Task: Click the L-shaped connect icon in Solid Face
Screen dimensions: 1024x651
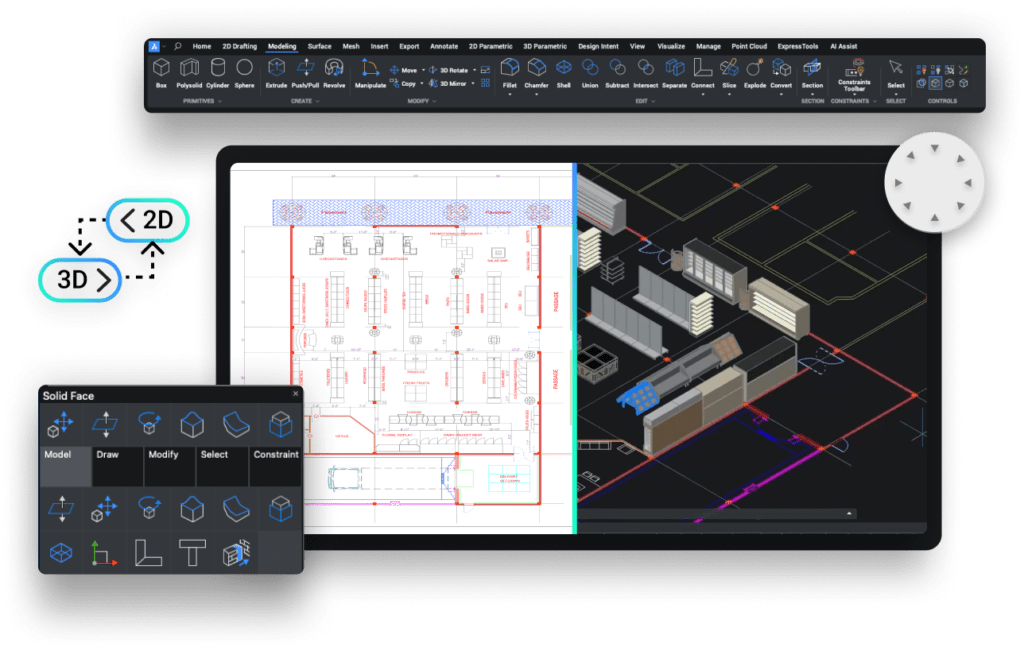Action: point(148,553)
